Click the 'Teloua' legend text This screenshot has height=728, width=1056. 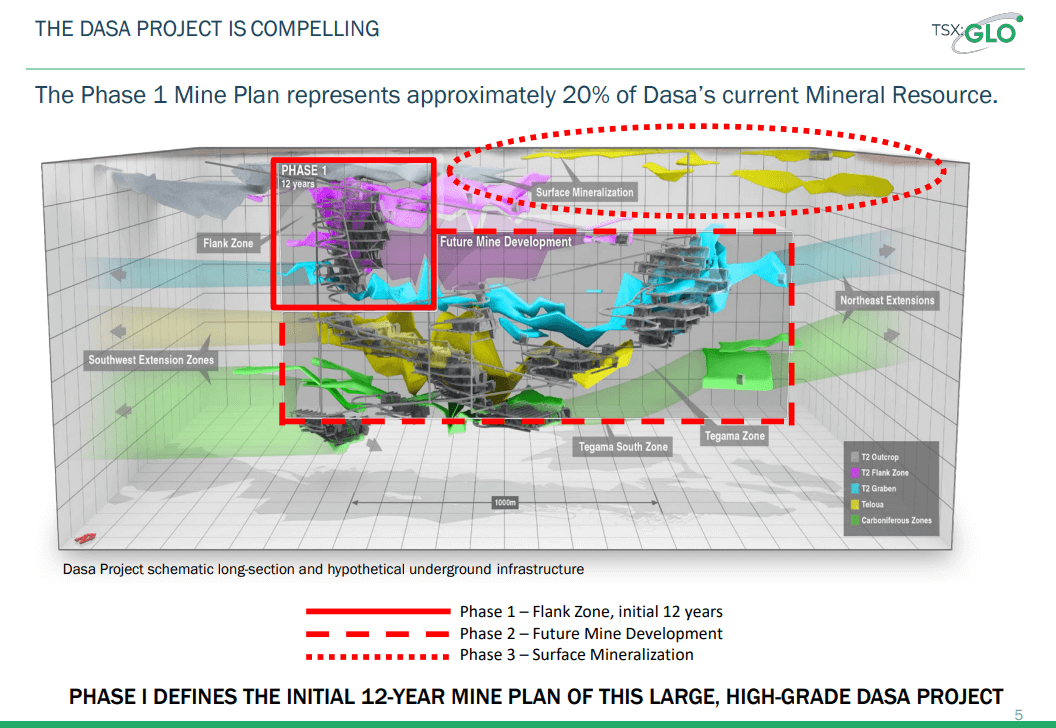872,504
